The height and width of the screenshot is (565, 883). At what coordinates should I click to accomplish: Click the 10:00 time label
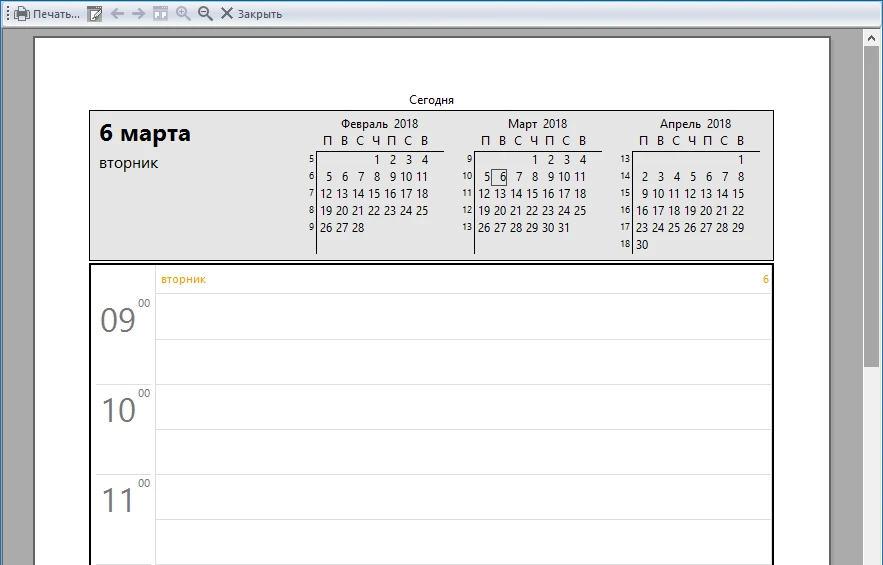pos(119,410)
